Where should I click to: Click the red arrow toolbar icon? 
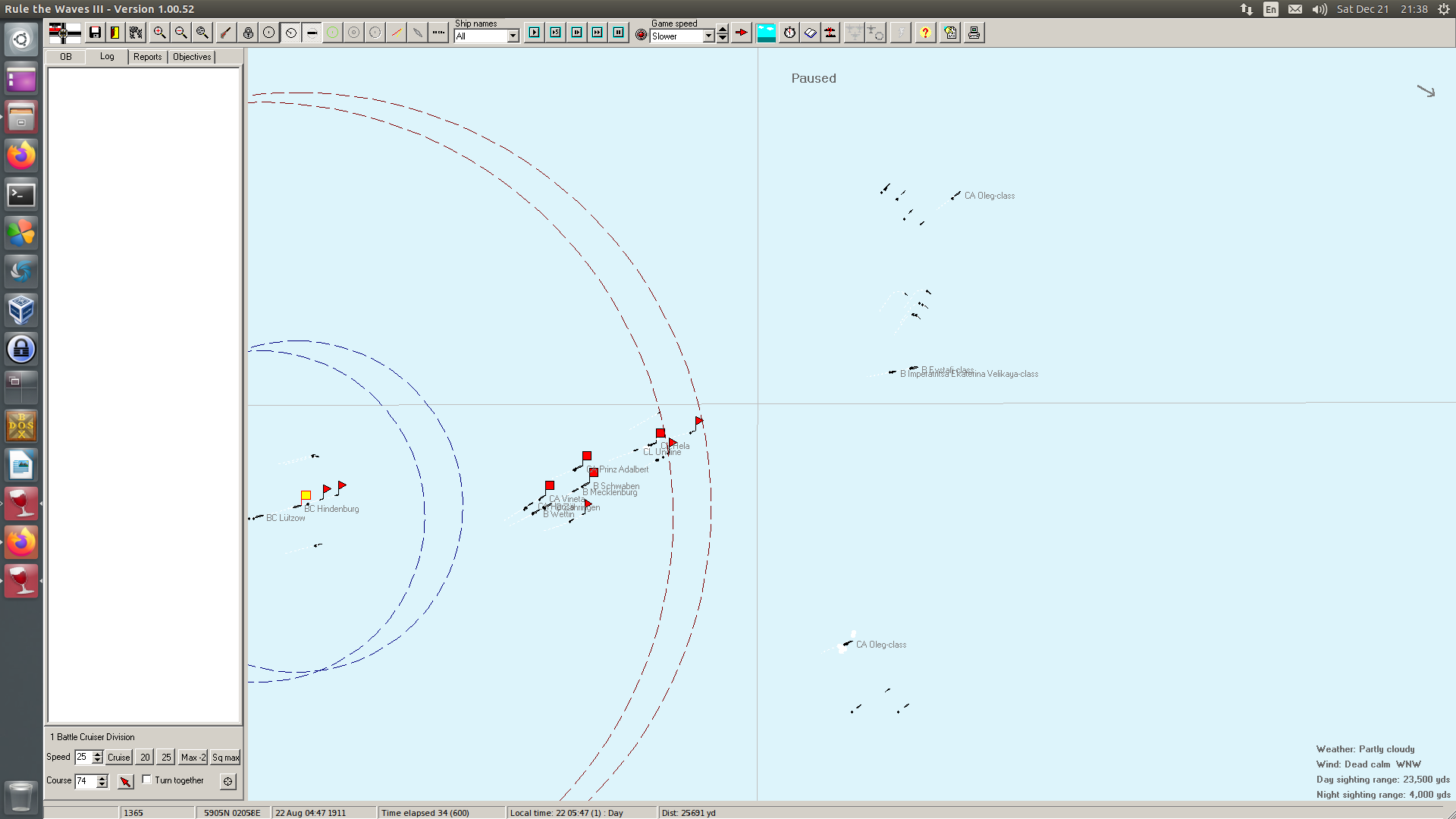742,33
